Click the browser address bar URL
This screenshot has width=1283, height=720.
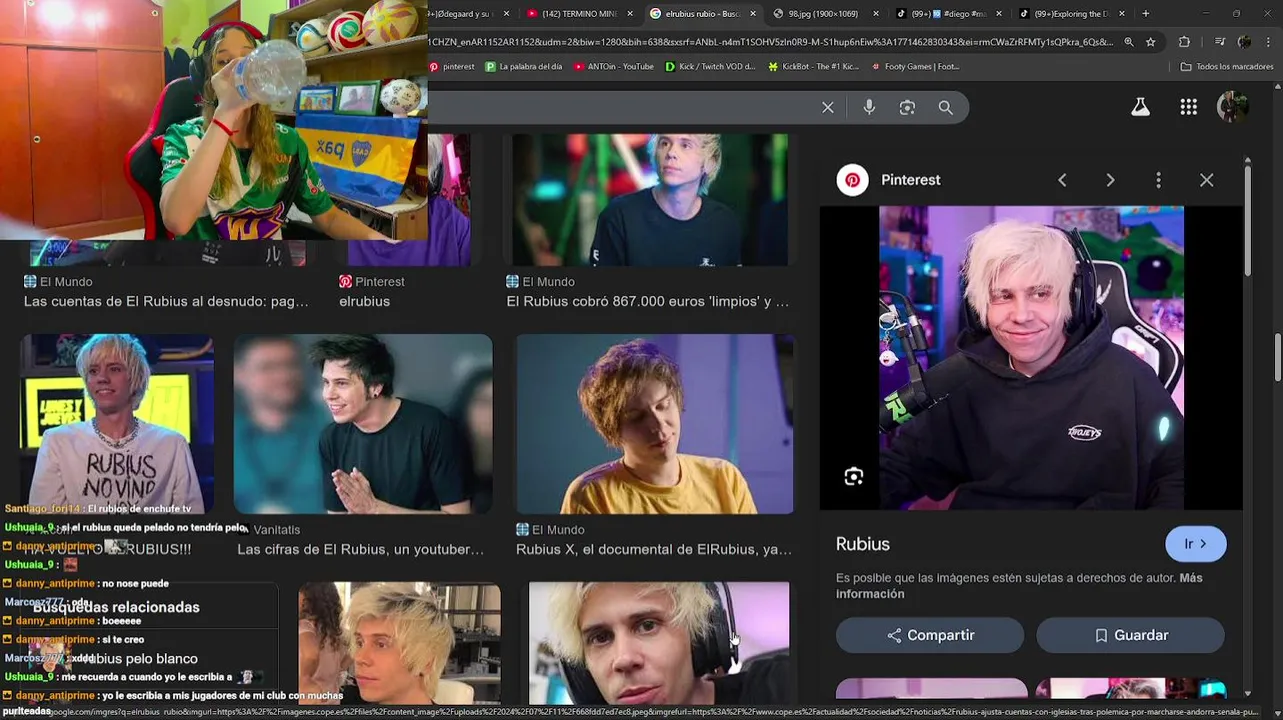[x=770, y=42]
